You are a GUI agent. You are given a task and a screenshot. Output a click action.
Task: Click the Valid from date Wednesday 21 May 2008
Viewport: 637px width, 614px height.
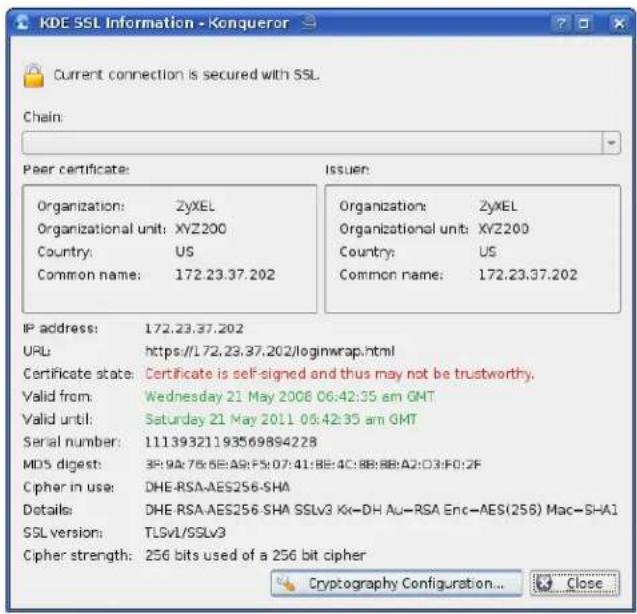[290, 397]
